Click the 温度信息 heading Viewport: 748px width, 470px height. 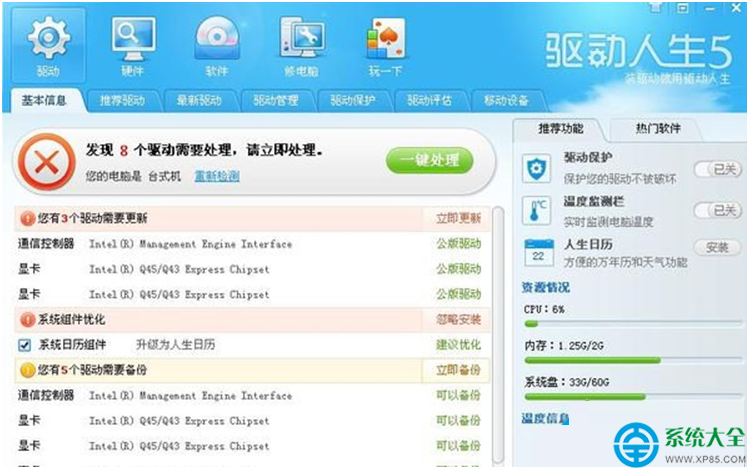tap(545, 419)
